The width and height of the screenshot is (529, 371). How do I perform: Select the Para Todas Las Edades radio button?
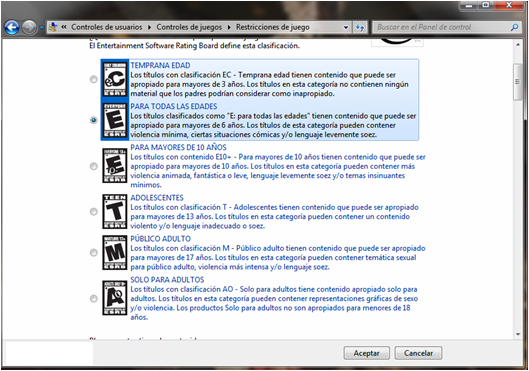(93, 120)
